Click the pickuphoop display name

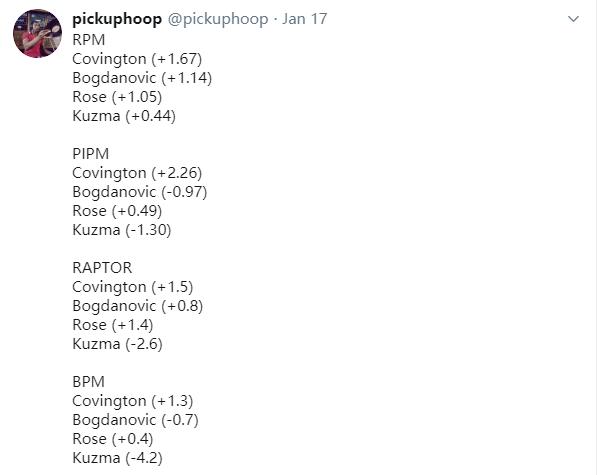[117, 19]
